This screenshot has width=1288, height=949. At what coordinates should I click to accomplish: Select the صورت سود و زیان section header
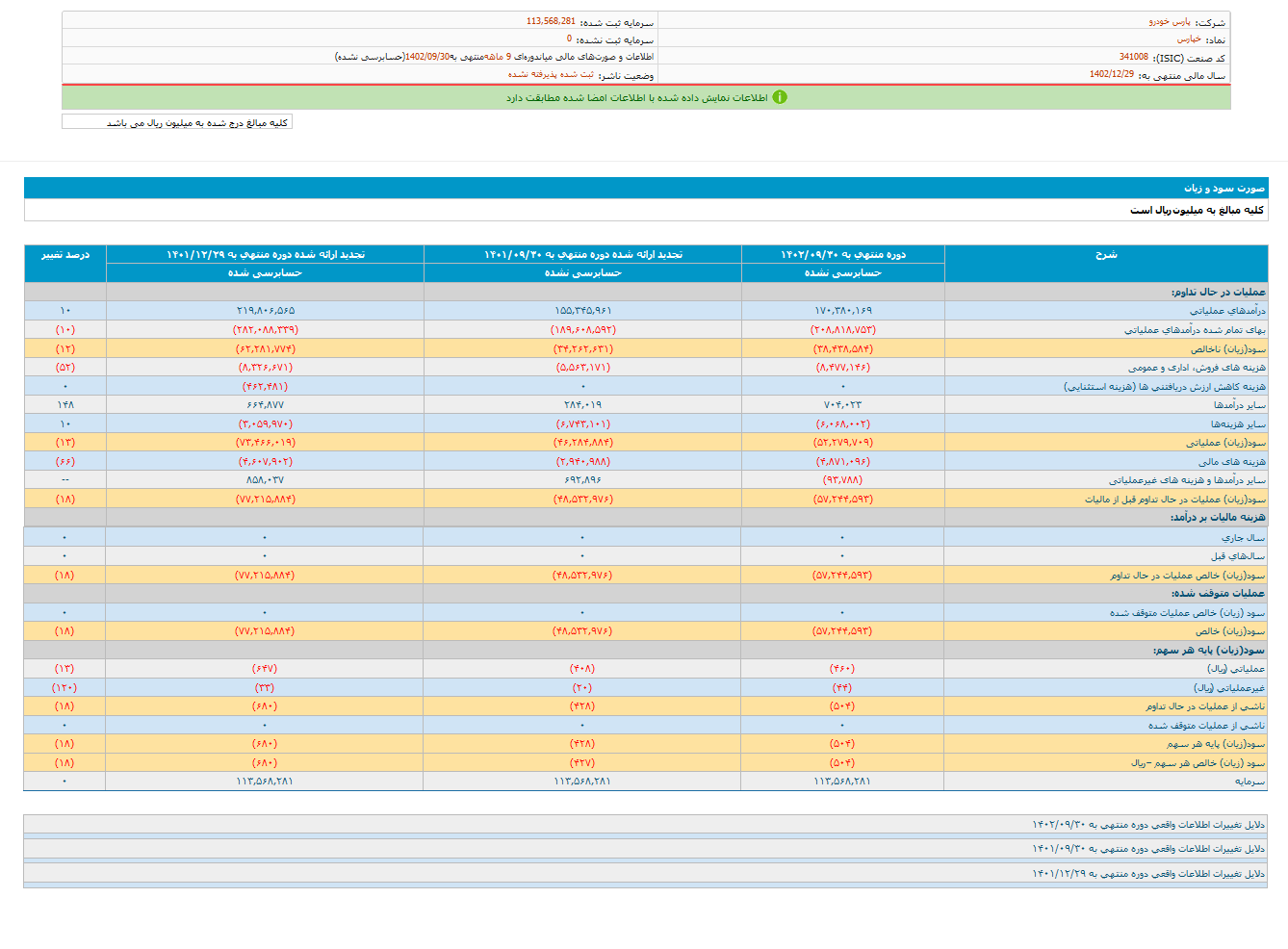pyautogui.click(x=1224, y=188)
